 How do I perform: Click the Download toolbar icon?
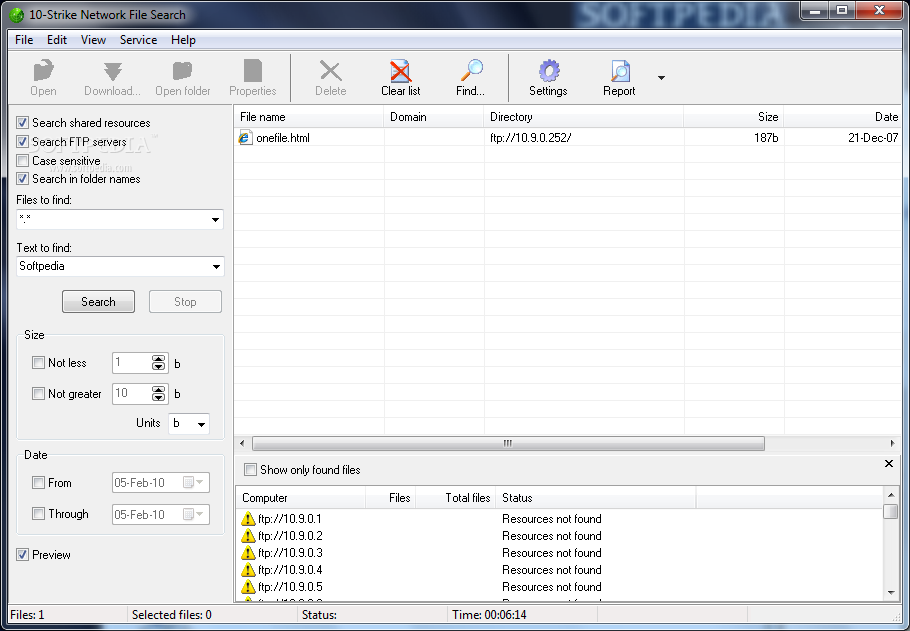pyautogui.click(x=113, y=71)
